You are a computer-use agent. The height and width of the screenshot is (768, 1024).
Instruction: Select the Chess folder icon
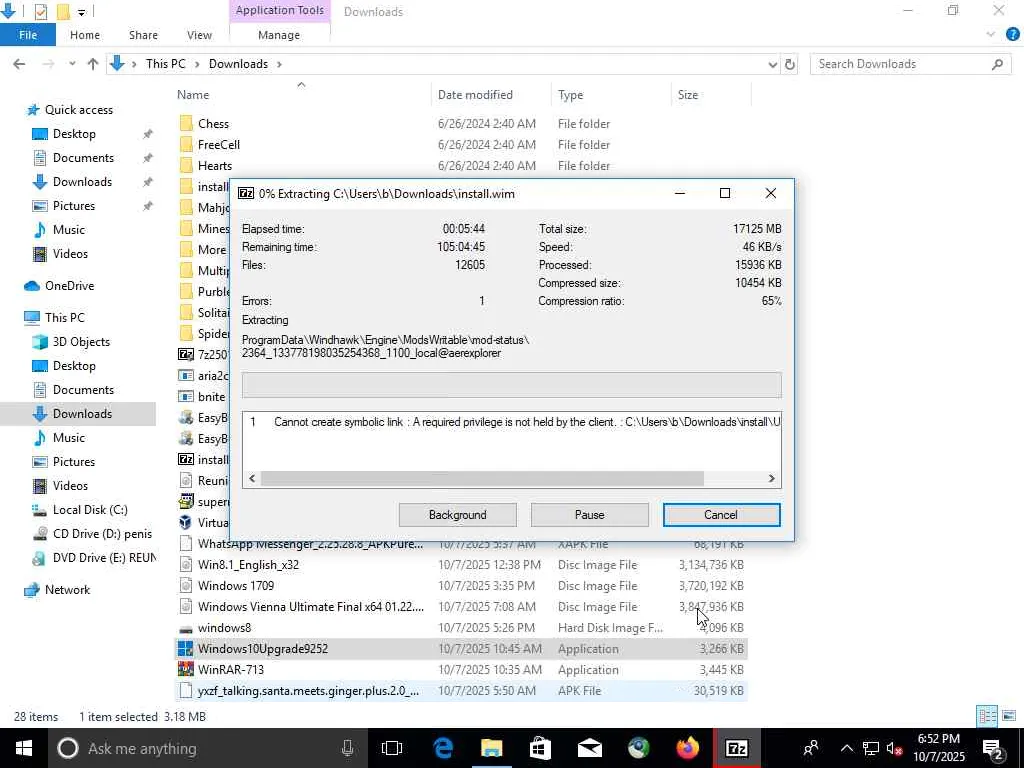click(186, 123)
